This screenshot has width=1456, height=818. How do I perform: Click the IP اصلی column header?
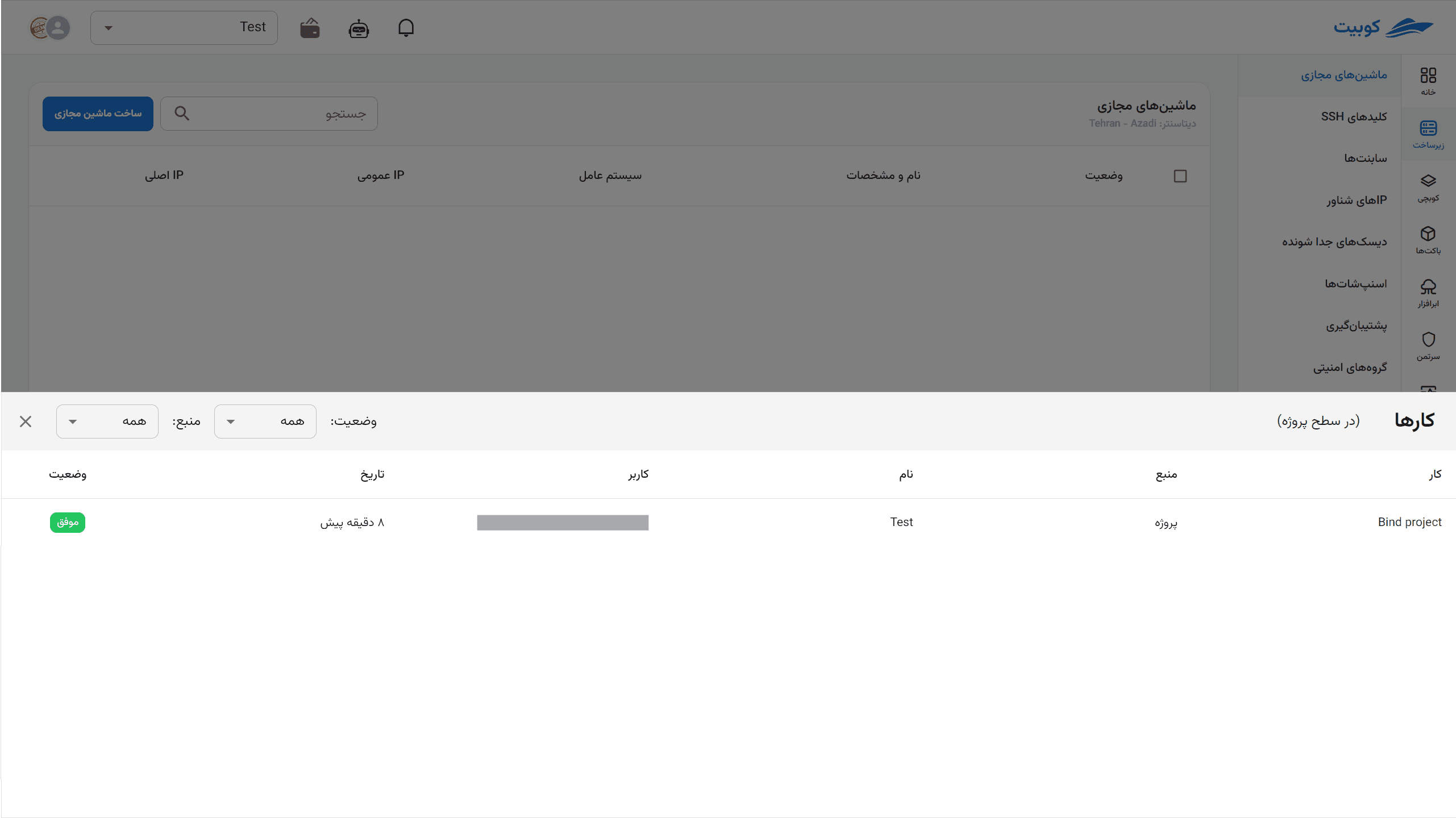coord(164,176)
